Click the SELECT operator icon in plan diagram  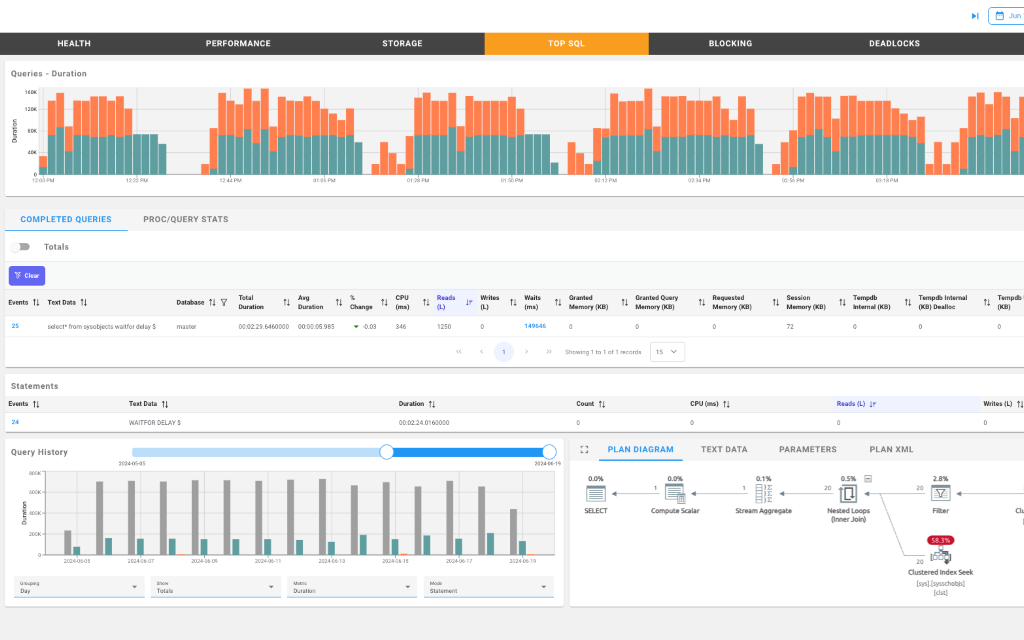(597, 494)
